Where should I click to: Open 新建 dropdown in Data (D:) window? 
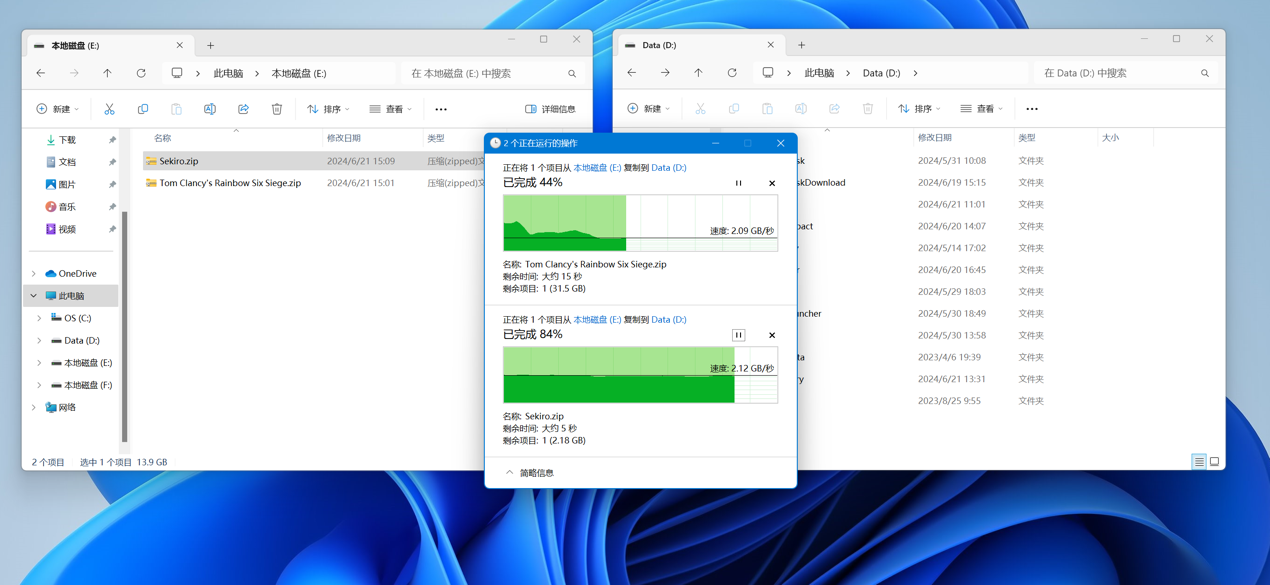click(649, 109)
